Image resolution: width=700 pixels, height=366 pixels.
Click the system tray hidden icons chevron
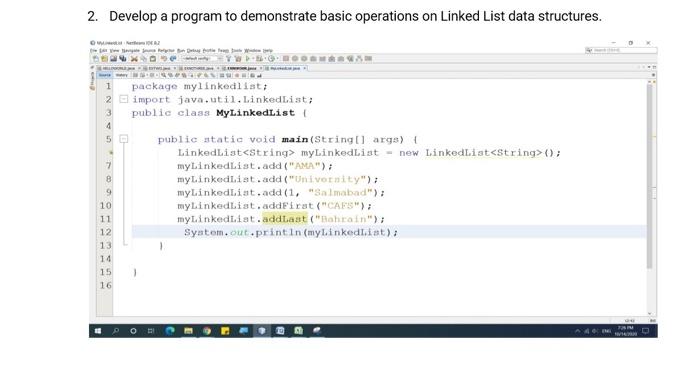coord(578,331)
